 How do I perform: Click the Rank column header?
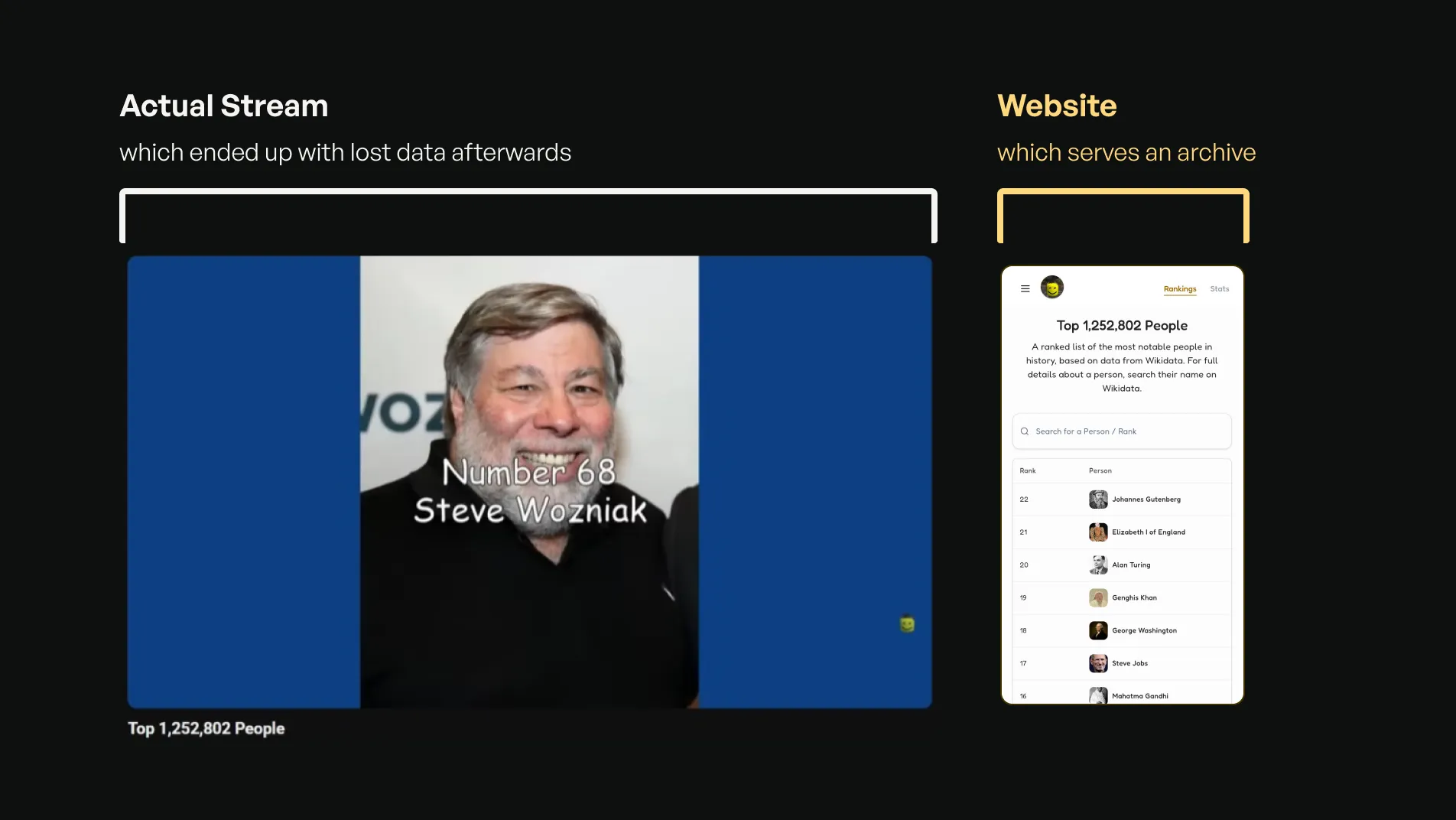coord(1028,471)
